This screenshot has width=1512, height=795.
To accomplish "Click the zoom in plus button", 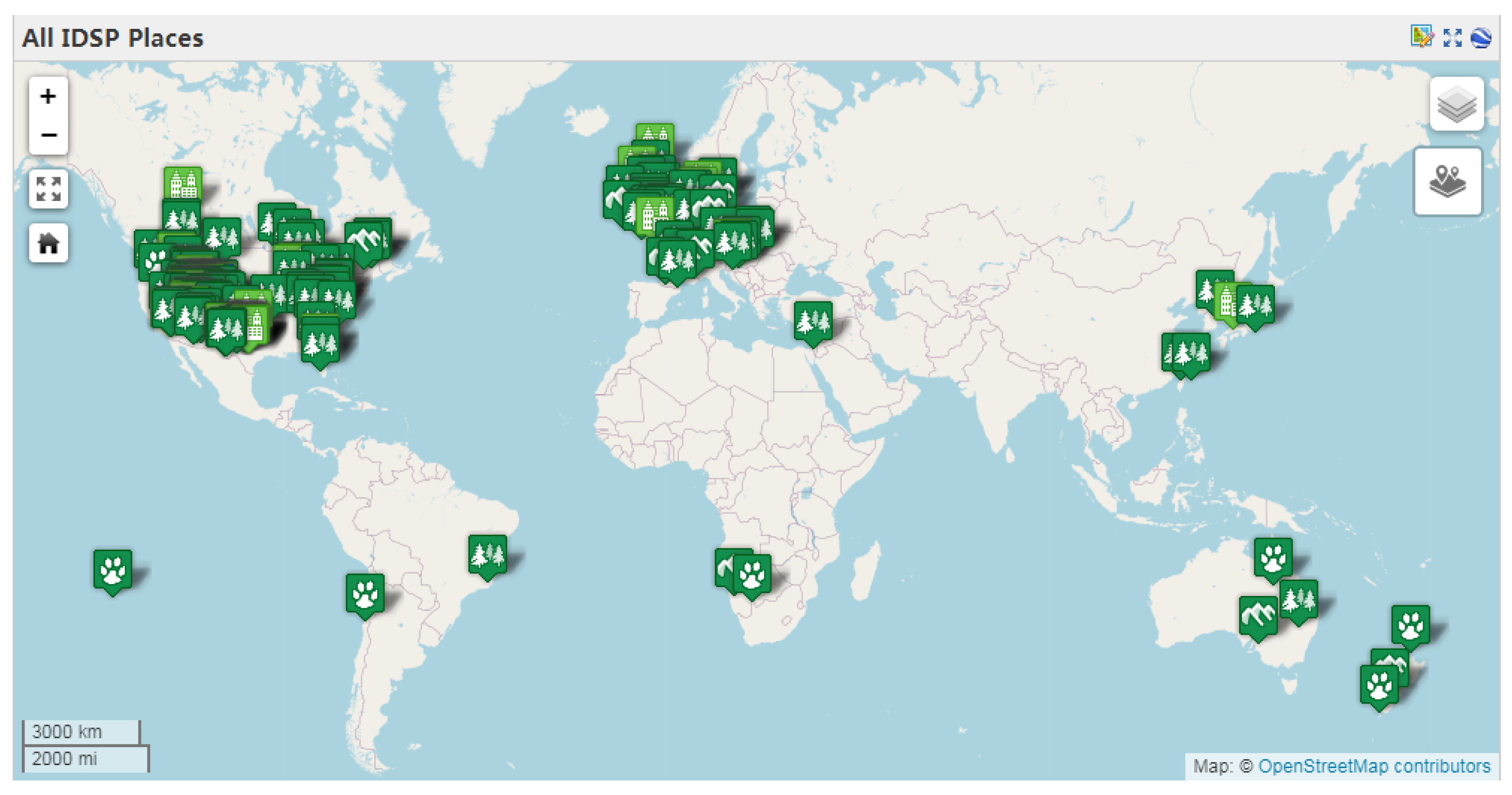I will (x=48, y=96).
